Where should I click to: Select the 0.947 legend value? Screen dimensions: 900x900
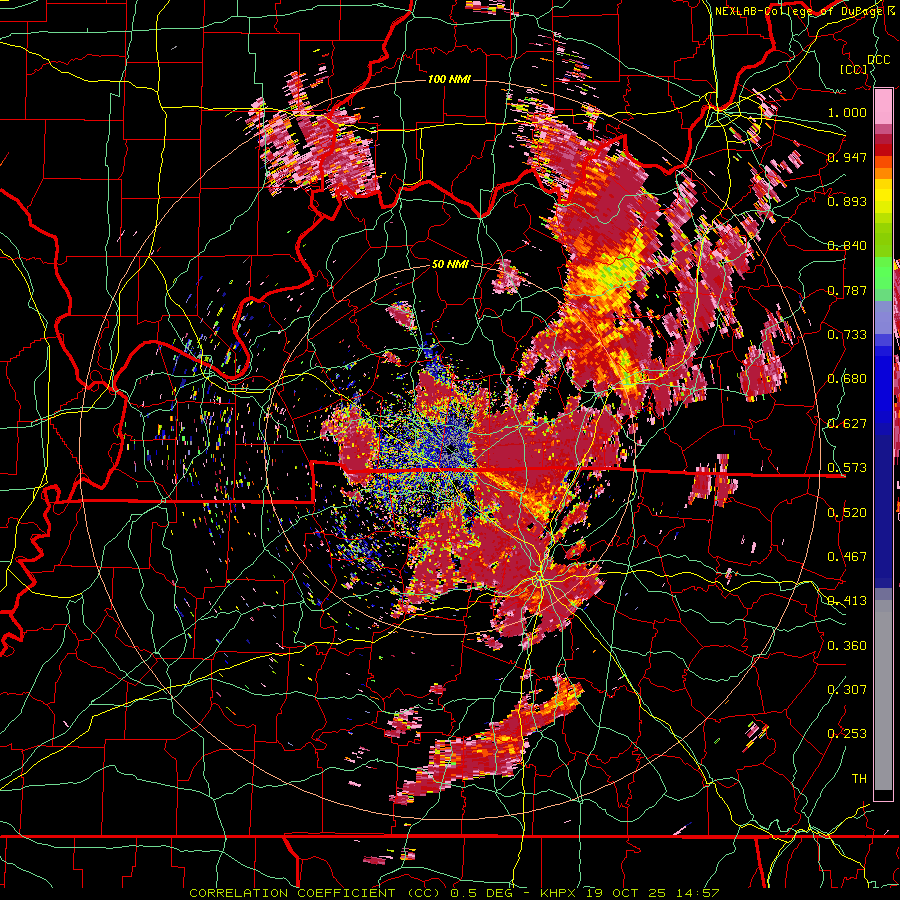[847, 157]
